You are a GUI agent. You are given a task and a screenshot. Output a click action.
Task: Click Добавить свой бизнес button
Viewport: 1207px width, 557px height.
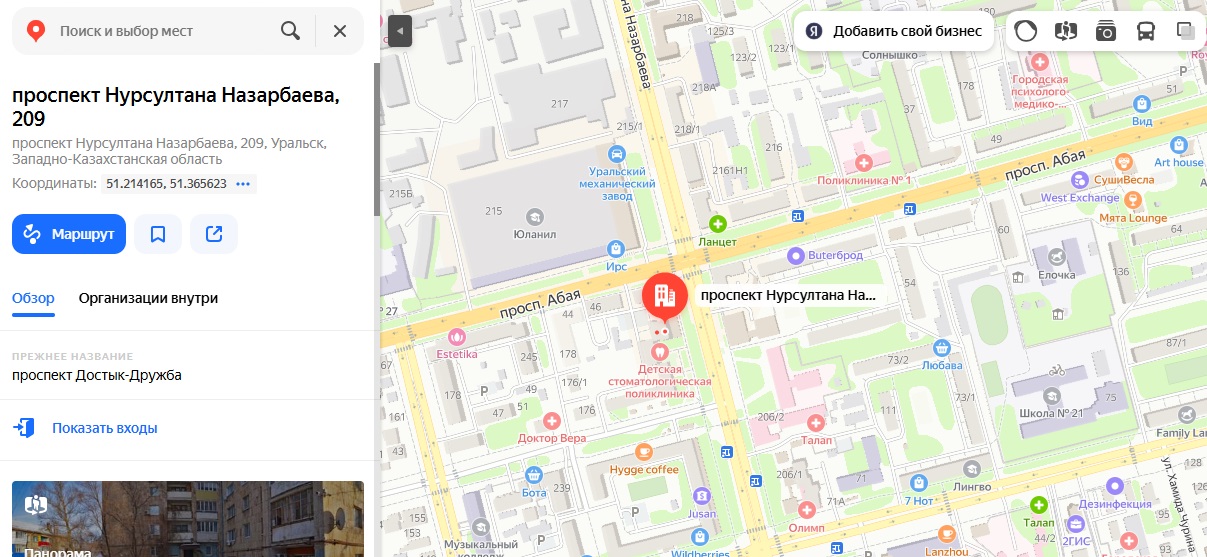click(894, 31)
